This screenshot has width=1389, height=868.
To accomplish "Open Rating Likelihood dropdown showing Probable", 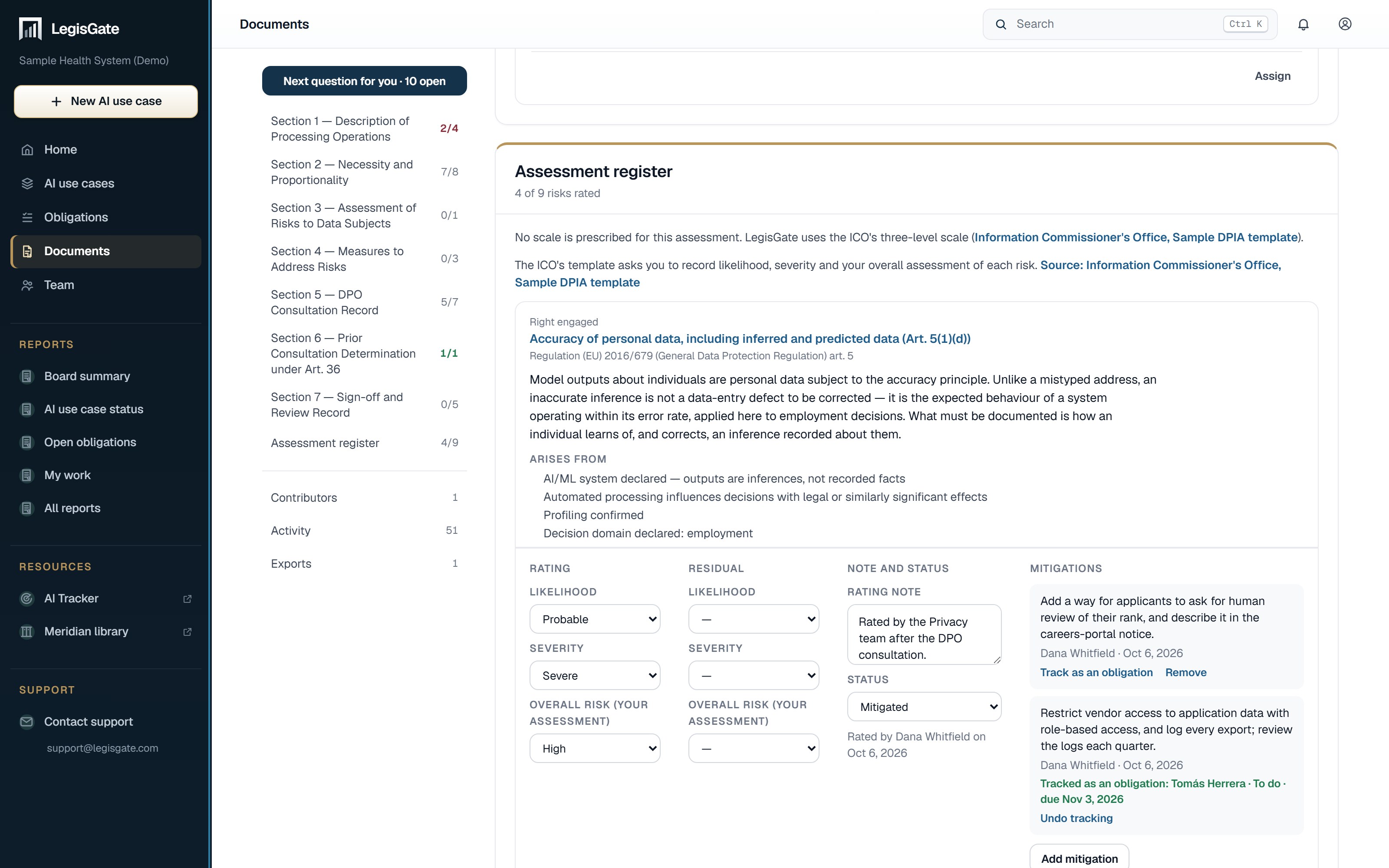I will [x=595, y=619].
